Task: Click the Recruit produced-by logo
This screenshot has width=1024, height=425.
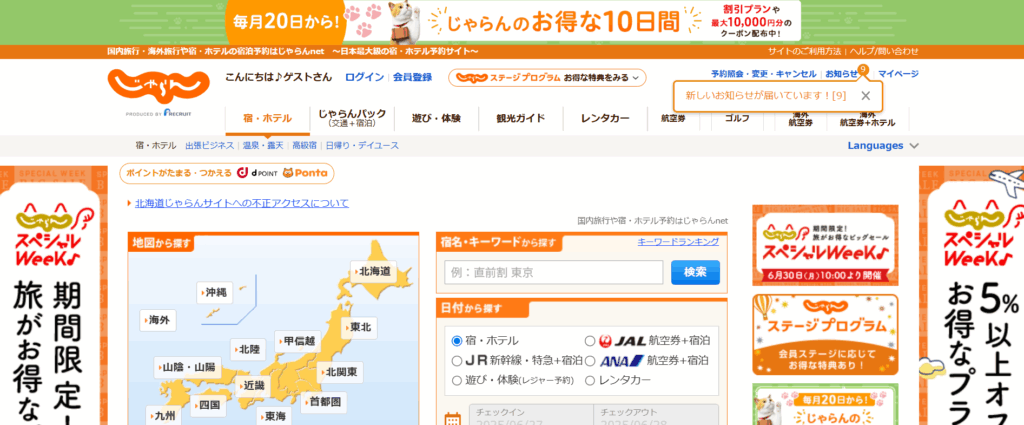Action: [x=159, y=113]
